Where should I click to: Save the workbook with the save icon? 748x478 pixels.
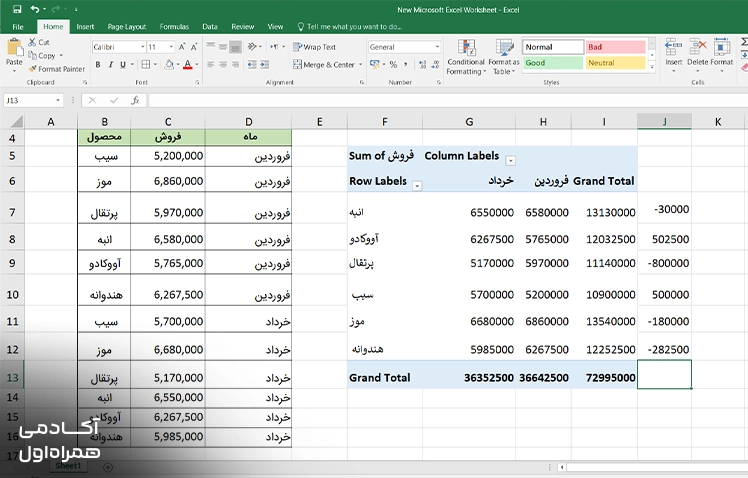pos(17,9)
